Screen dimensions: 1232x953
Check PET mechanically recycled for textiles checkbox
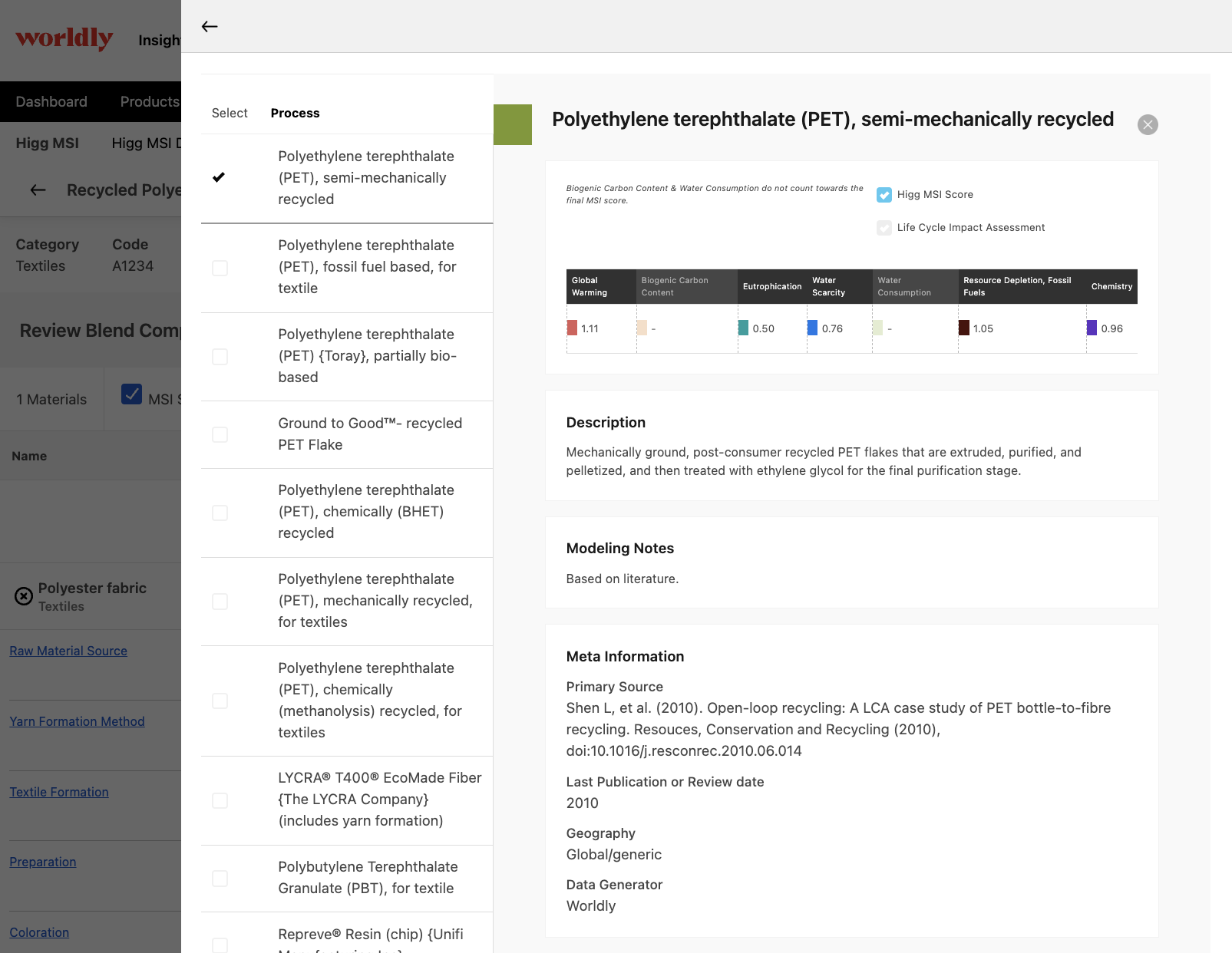point(220,602)
